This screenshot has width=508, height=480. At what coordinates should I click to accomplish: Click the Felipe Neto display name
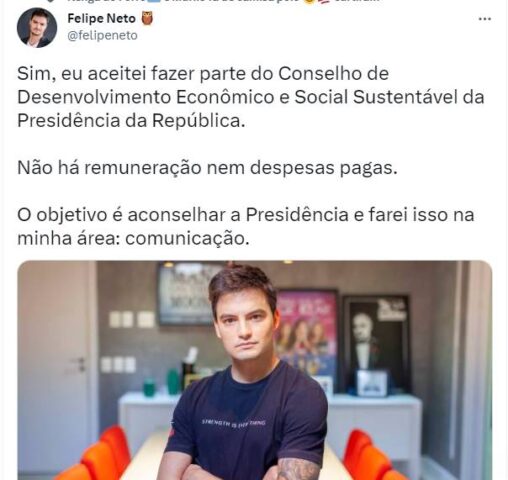(x=102, y=18)
